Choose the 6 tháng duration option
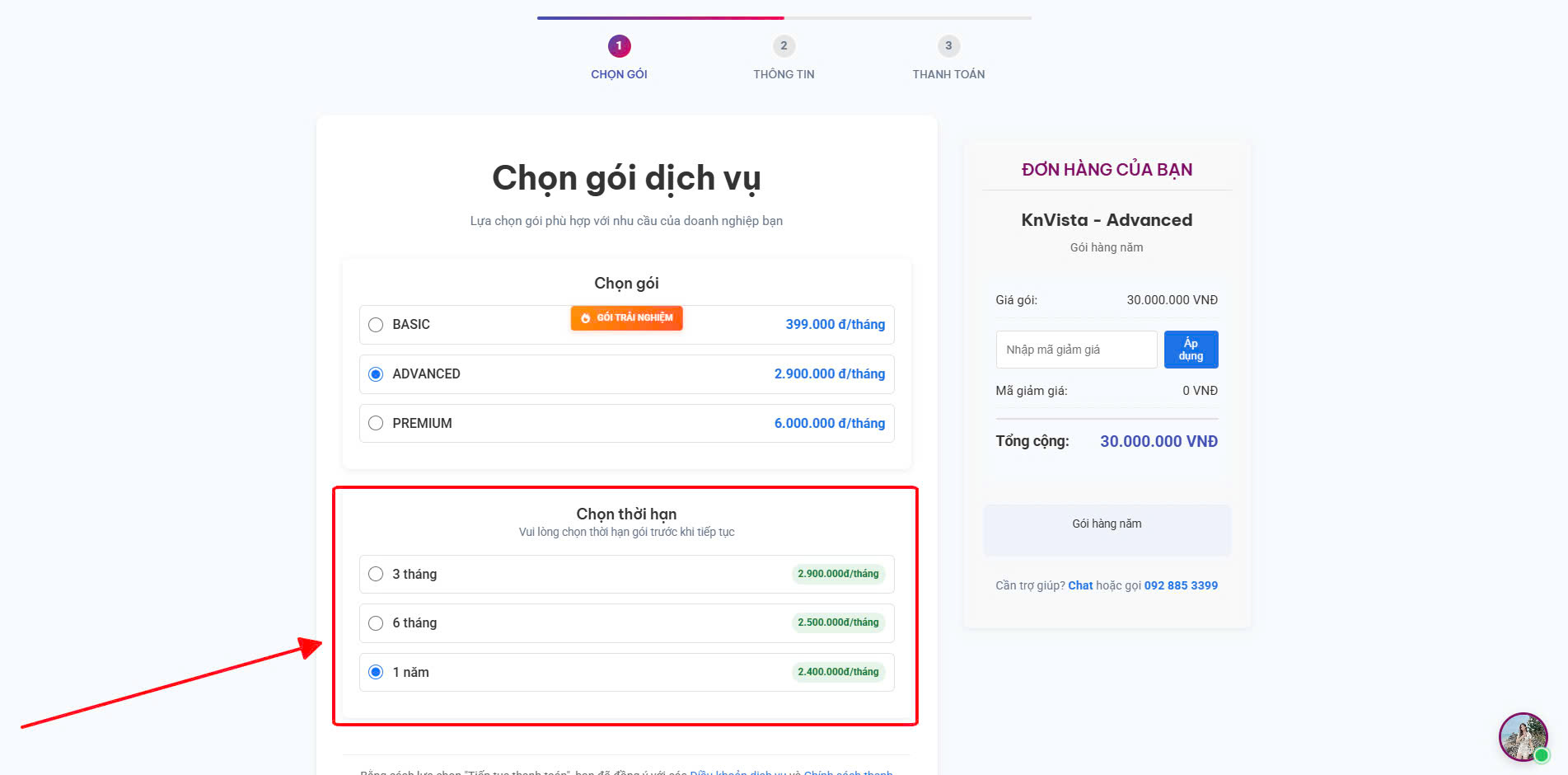 pos(377,623)
